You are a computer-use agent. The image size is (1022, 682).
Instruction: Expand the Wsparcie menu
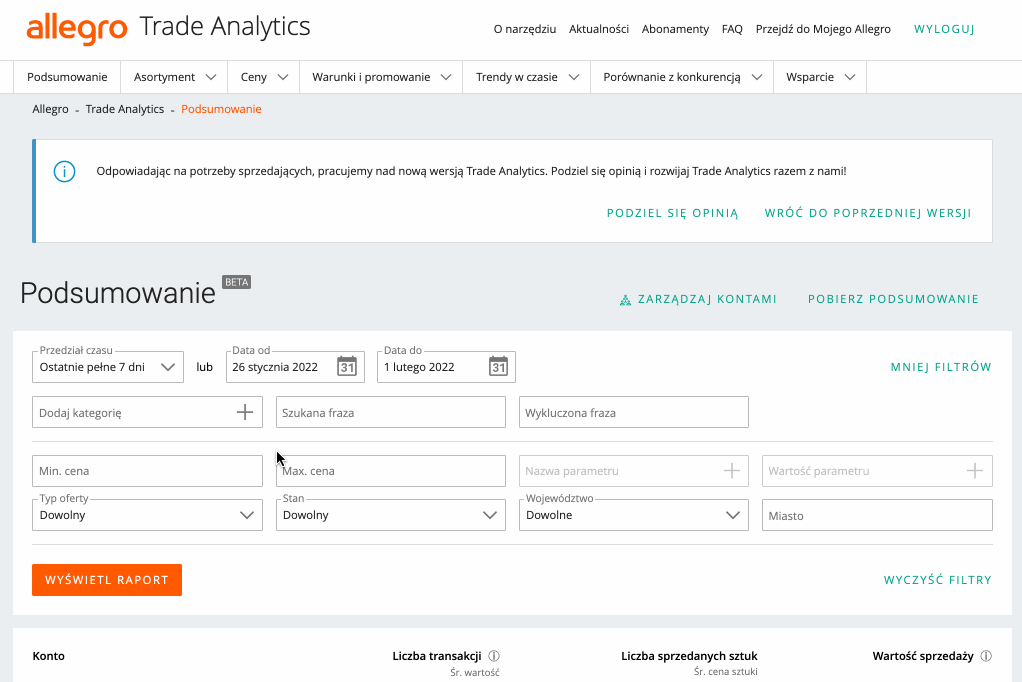[x=820, y=77]
